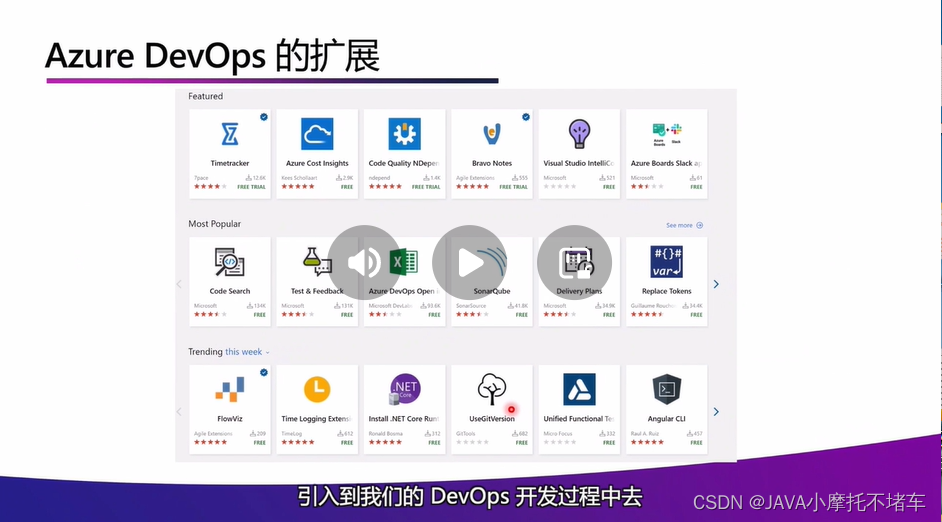Image resolution: width=942 pixels, height=522 pixels.
Task: Go to next Most Popular page arrow
Action: click(716, 284)
